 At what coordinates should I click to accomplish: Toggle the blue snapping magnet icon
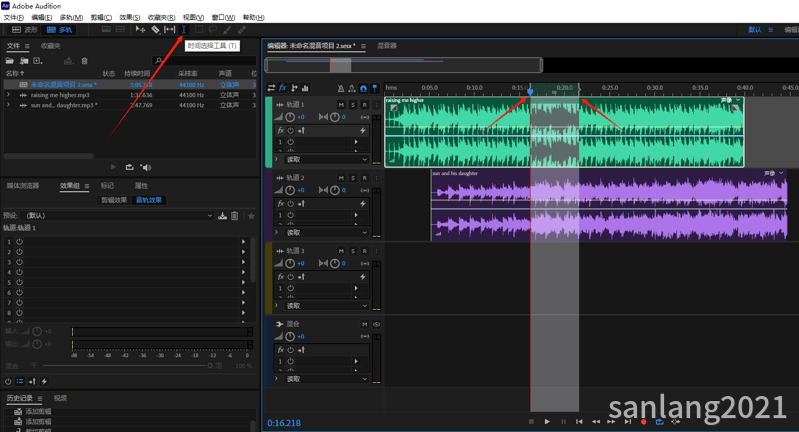[x=363, y=88]
